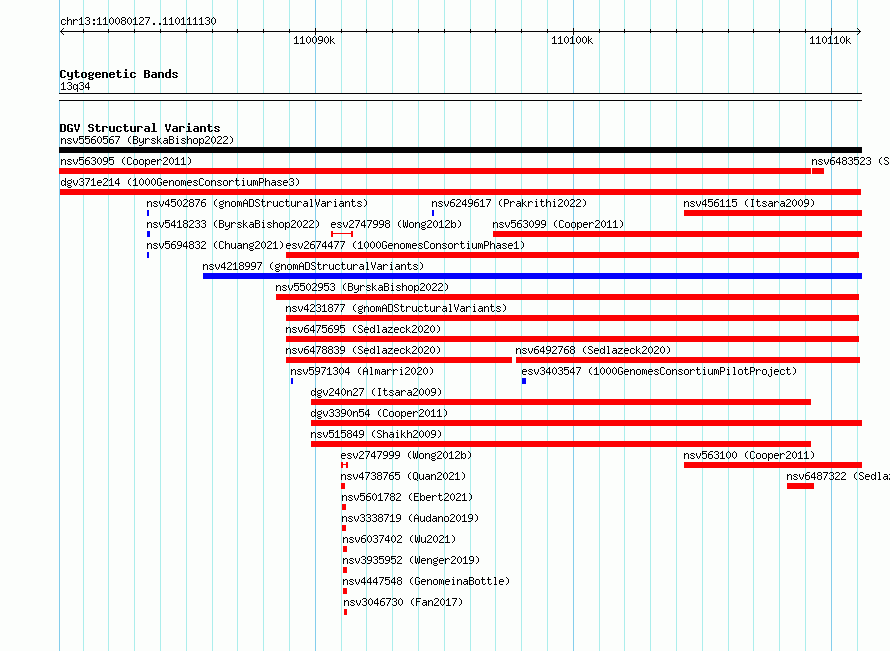This screenshot has height=651, width=890.
Task: Open nsv4447548 (GenomeinaBottle) label
Action: pos(426,581)
